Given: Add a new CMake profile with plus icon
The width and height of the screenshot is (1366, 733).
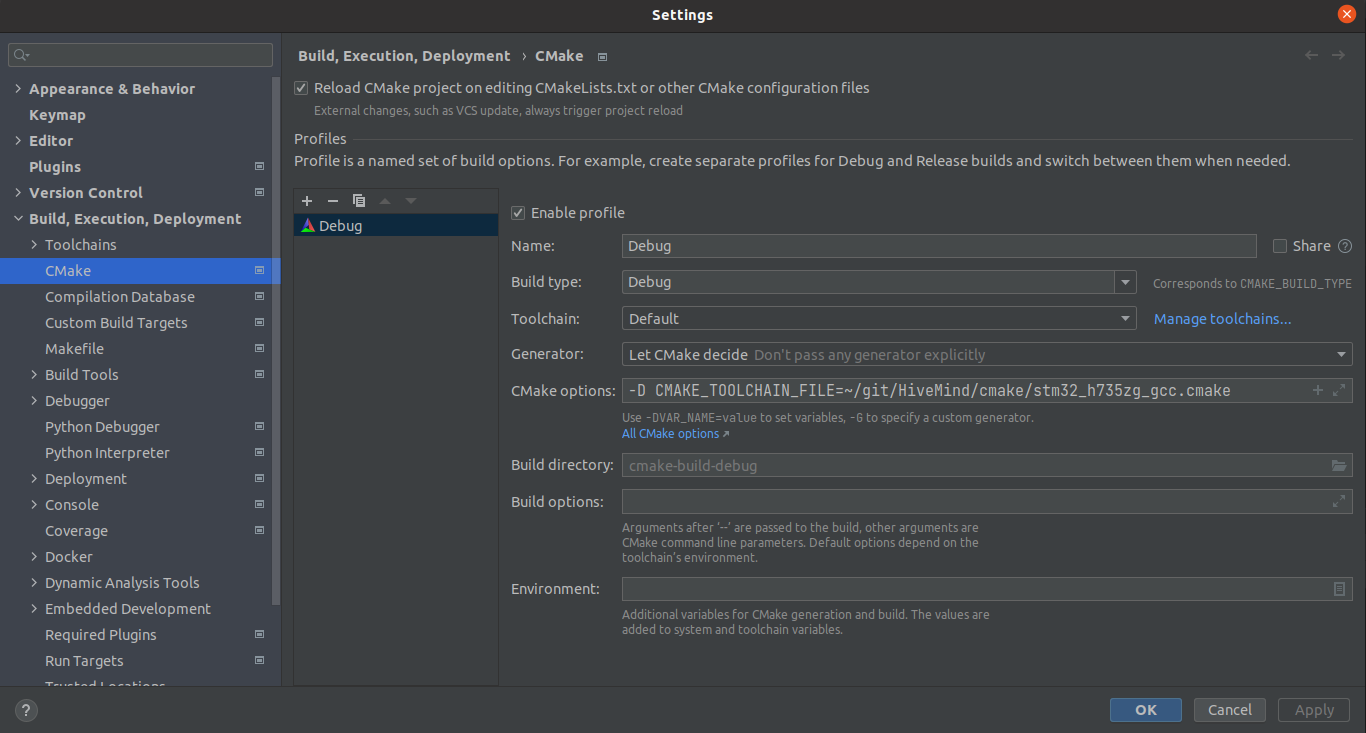Looking at the screenshot, I should (x=307, y=201).
